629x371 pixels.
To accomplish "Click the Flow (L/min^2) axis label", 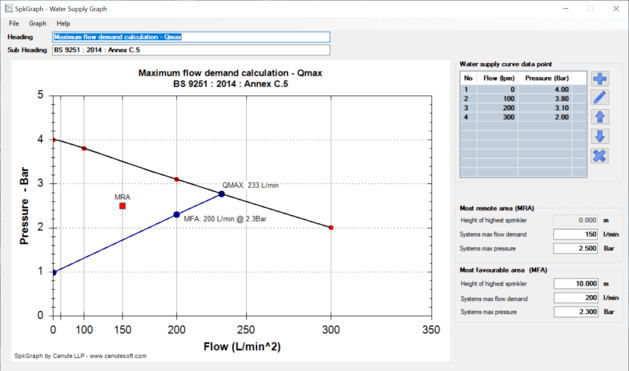I will tap(242, 347).
